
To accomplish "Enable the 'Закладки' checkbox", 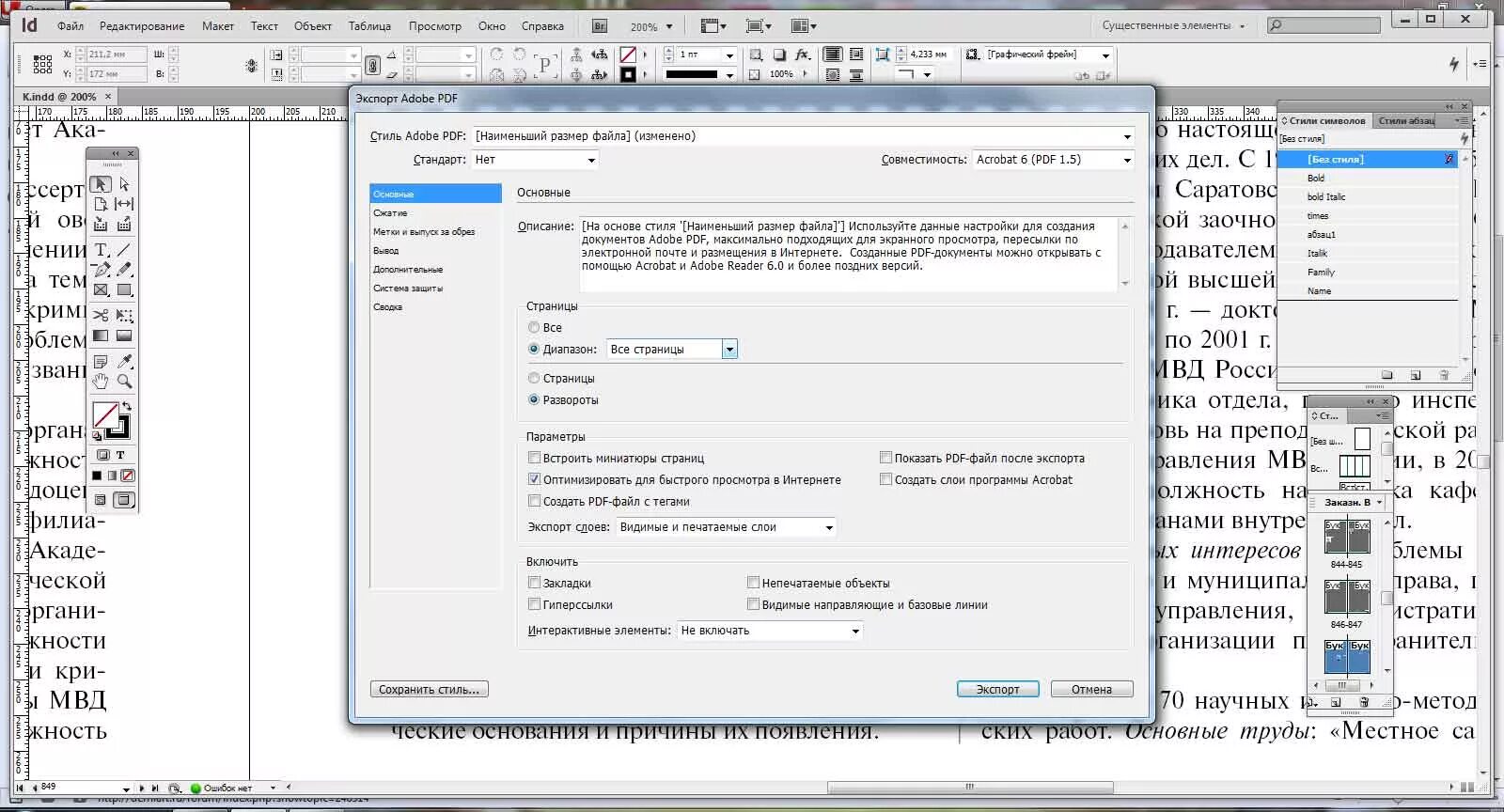I will click(534, 583).
